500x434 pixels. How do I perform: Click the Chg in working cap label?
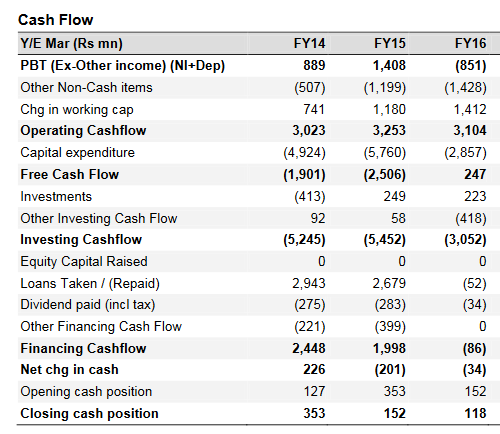(x=77, y=109)
